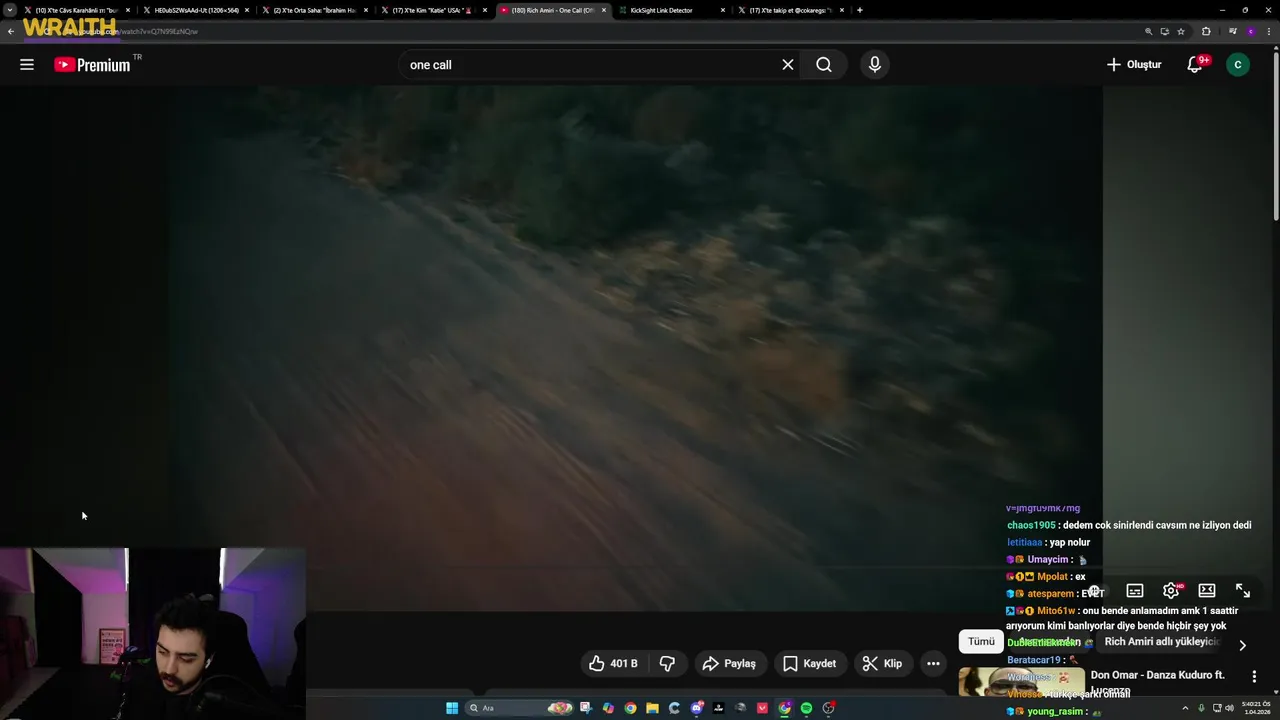Viewport: 1280px width, 720px height.
Task: Switch to the first X tab "X'te Cávs Karahânlı"
Action: coord(75,10)
